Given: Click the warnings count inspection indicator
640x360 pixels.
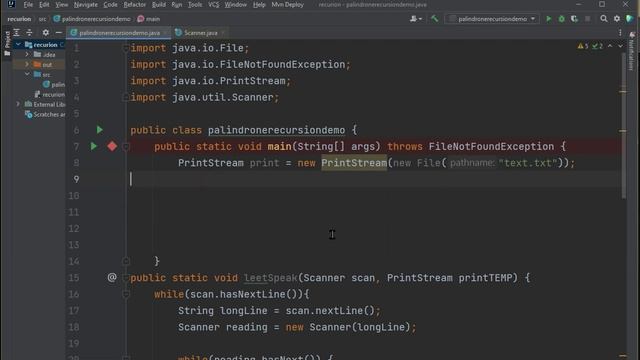Looking at the screenshot, I should tap(583, 46).
